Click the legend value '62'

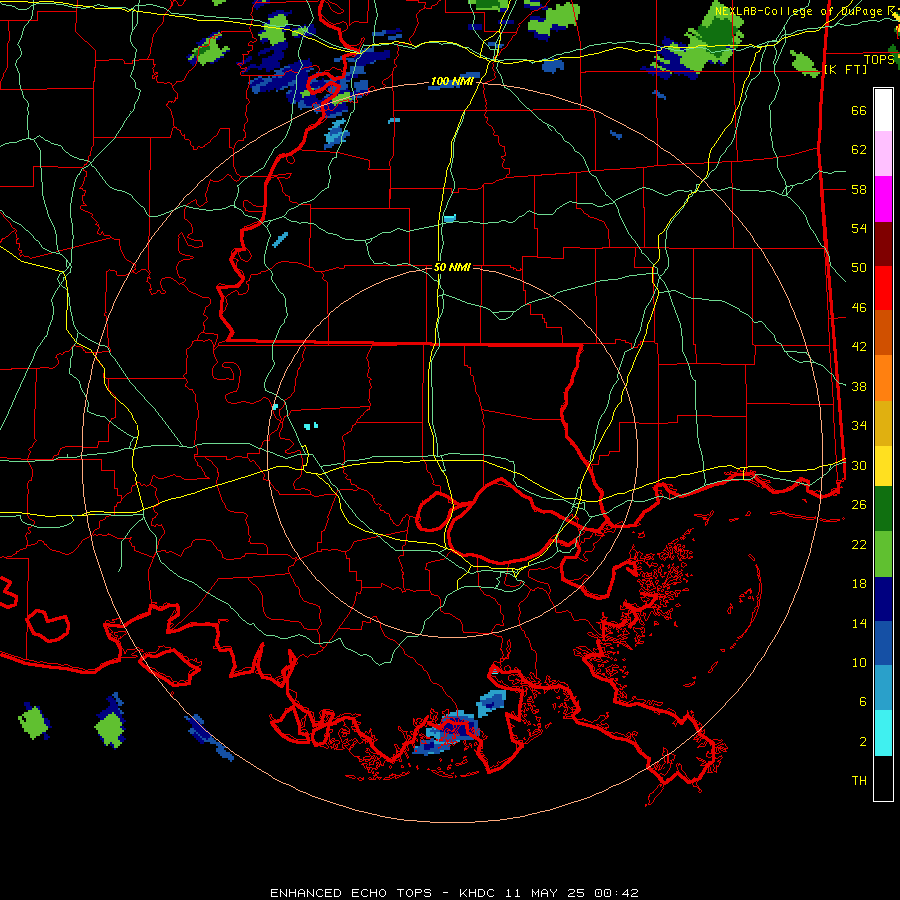(859, 150)
